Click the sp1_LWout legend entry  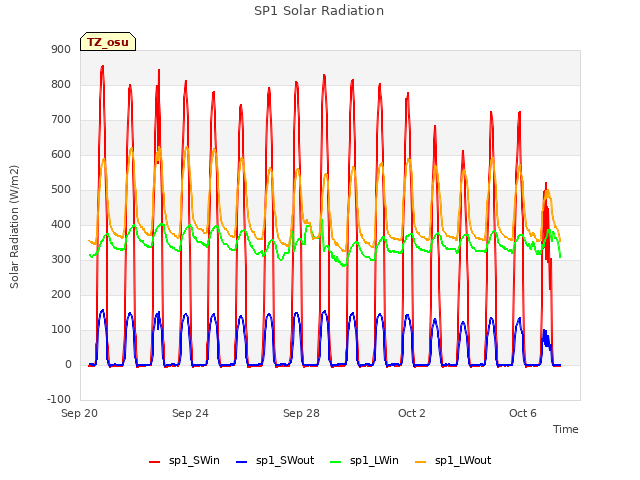(453, 461)
